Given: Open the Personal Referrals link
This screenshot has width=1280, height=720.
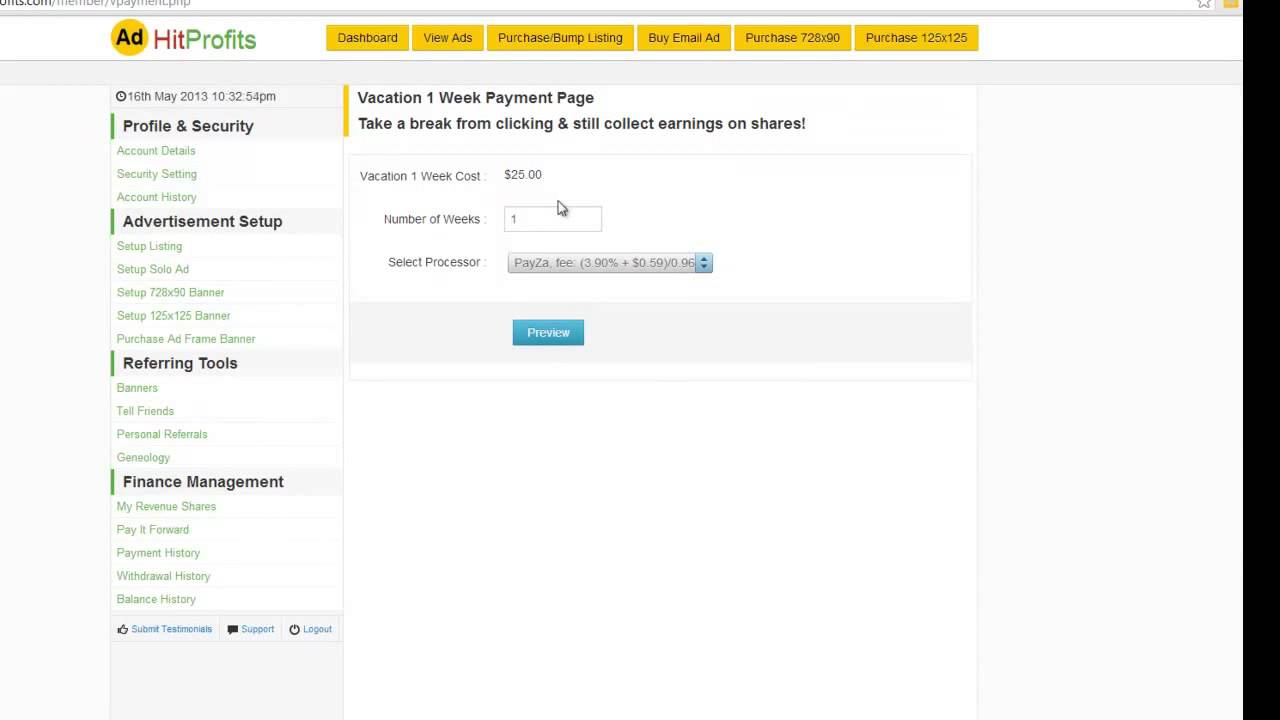Looking at the screenshot, I should pos(162,434).
